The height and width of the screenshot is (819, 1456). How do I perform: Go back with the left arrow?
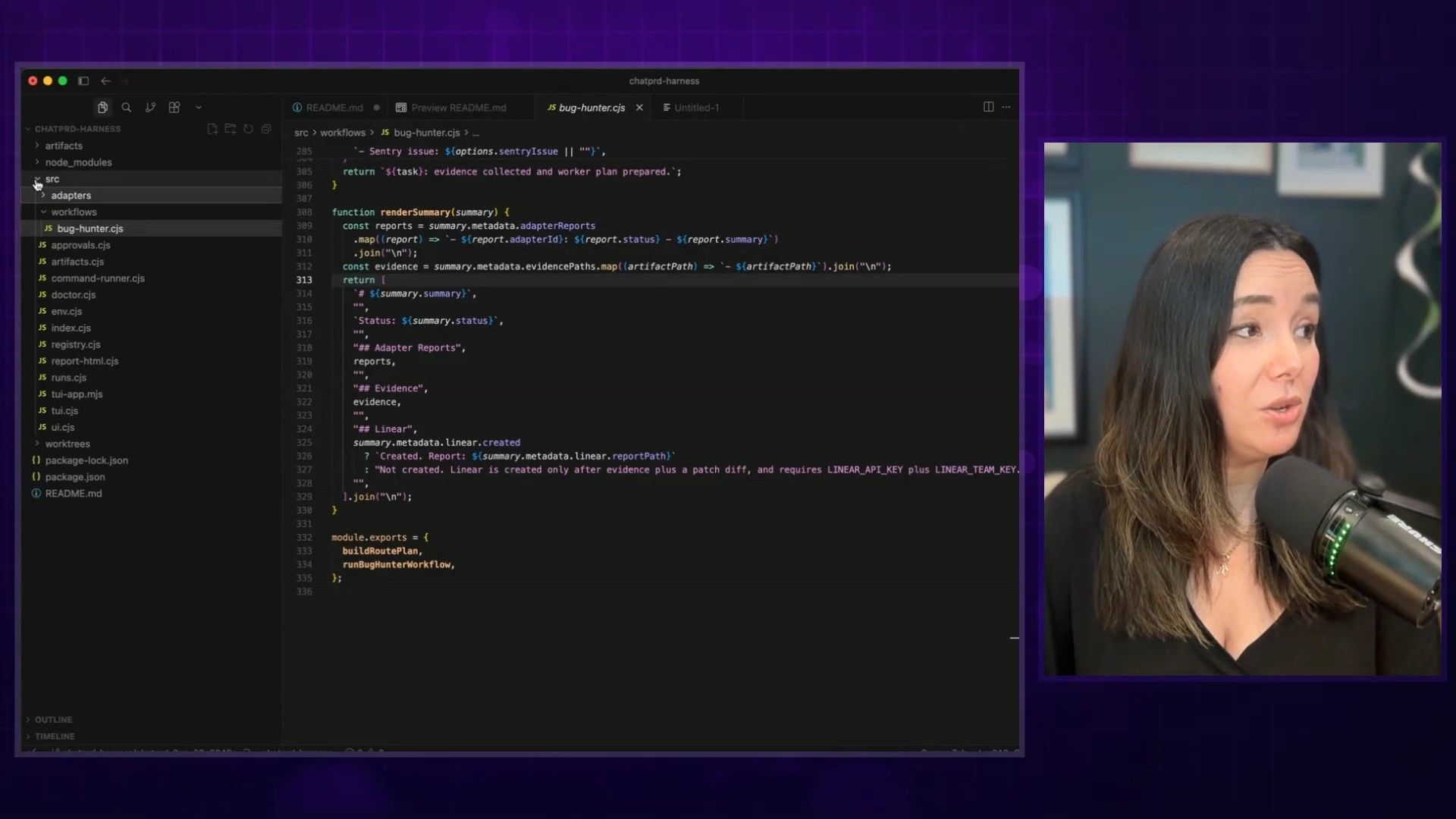click(105, 80)
